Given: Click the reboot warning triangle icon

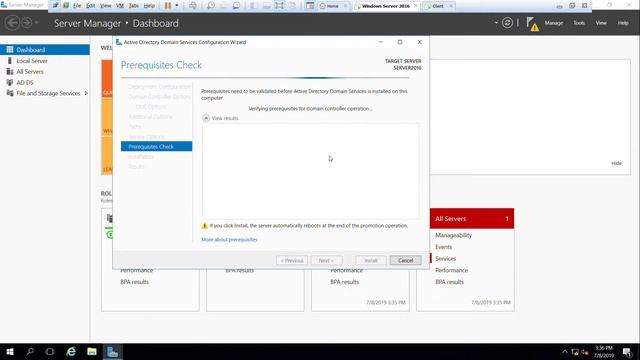Looking at the screenshot, I should coord(205,226).
